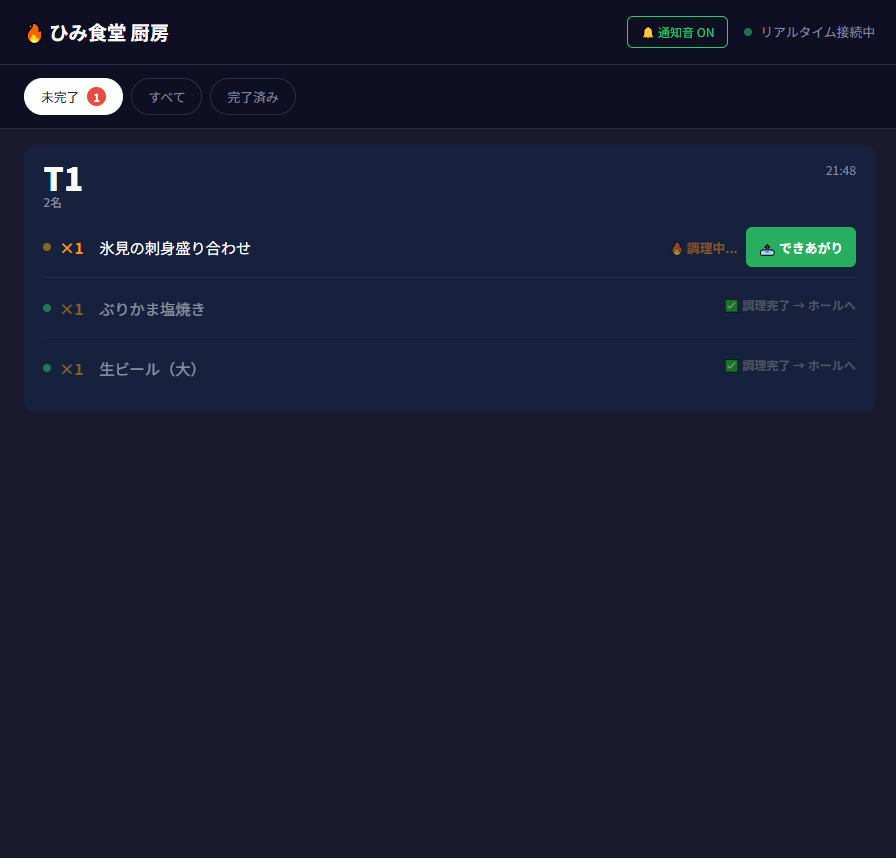Click the orange status dot beside 氷見の刺身盛り合わせ
Image resolution: width=896 pixels, height=858 pixels.
47,247
